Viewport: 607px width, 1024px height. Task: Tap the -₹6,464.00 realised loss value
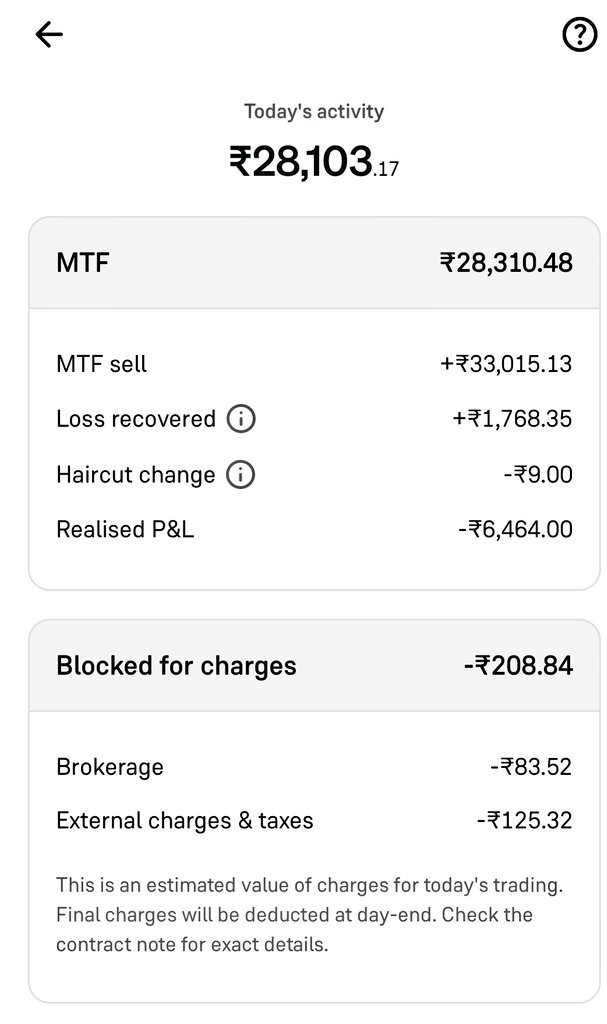pyautogui.click(x=515, y=529)
